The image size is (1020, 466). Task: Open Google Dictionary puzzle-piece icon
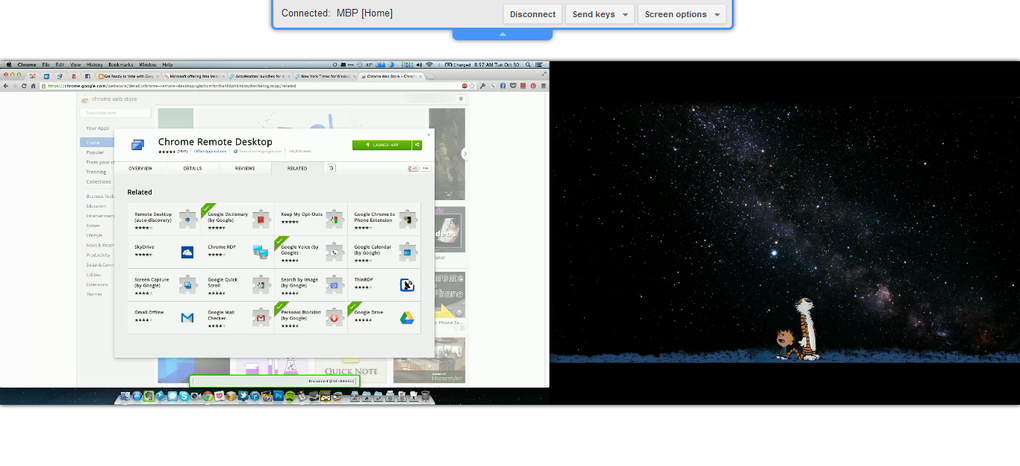[262, 219]
